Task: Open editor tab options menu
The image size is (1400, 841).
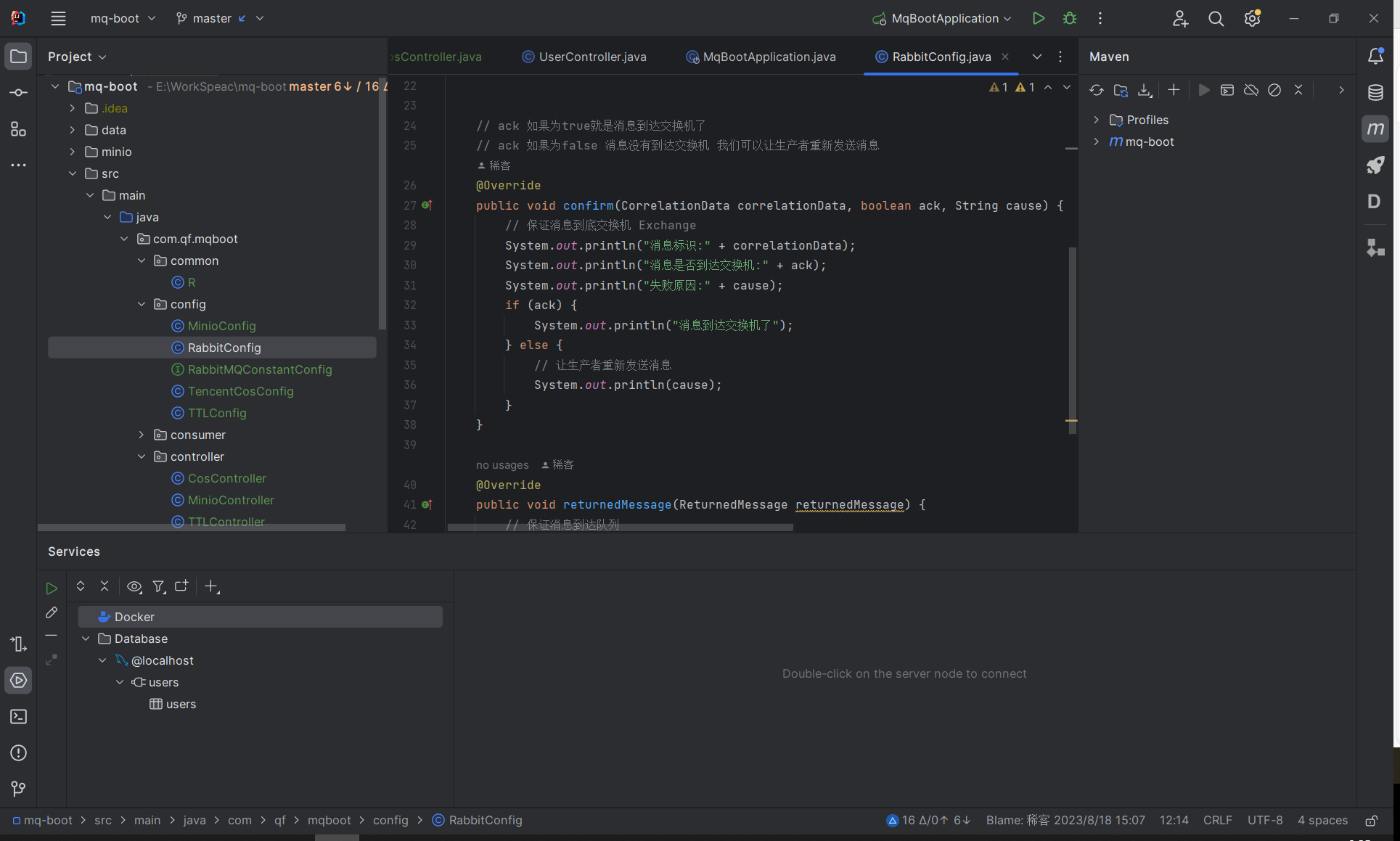Action: [1060, 57]
